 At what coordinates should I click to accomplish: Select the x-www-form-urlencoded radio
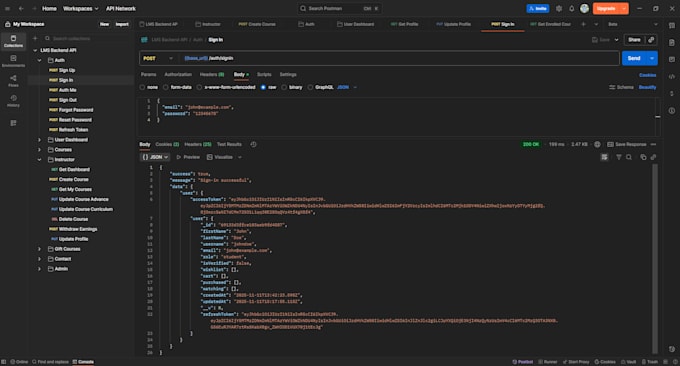point(199,87)
